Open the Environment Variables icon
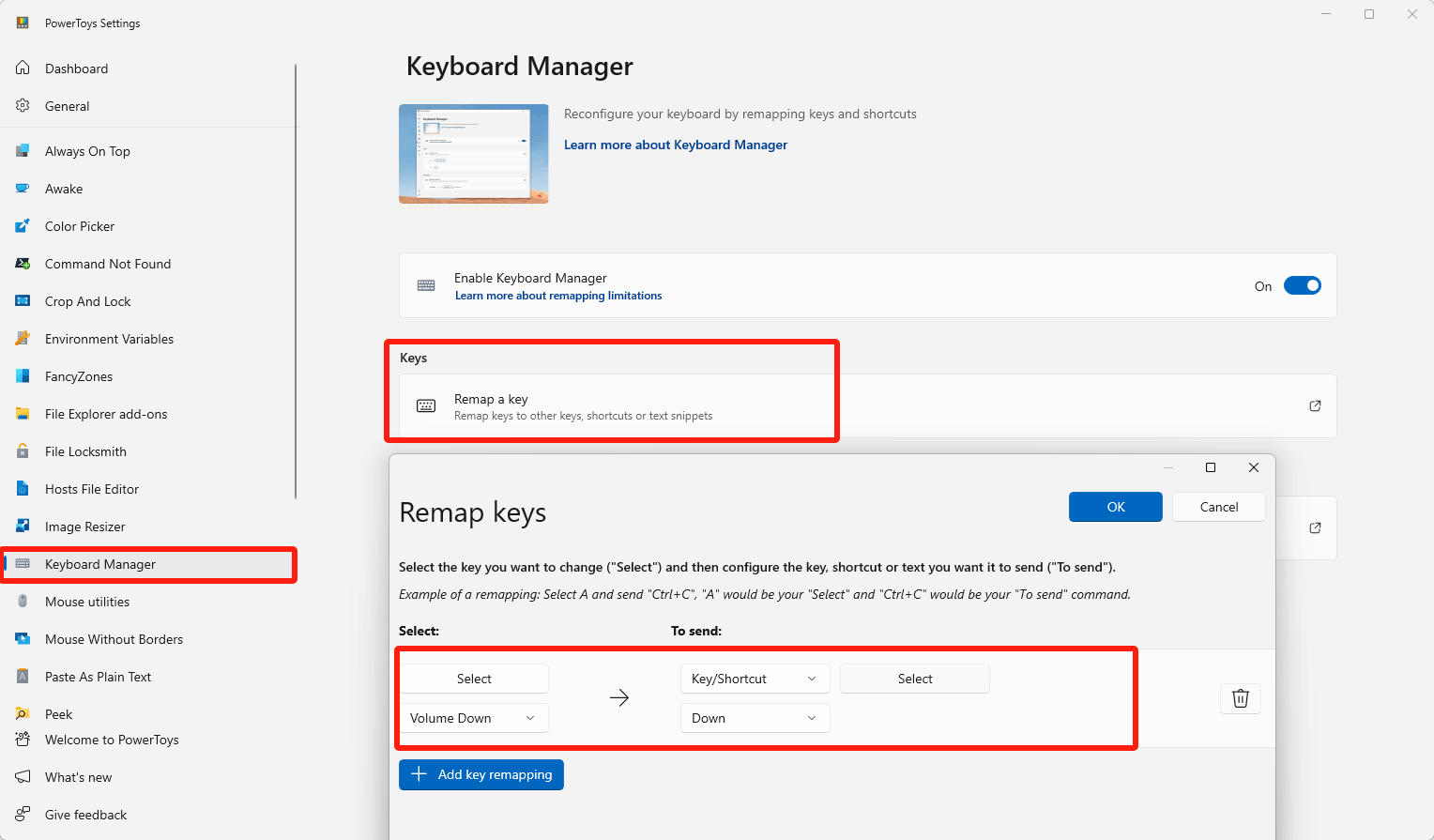The height and width of the screenshot is (840, 1434). pos(23,339)
